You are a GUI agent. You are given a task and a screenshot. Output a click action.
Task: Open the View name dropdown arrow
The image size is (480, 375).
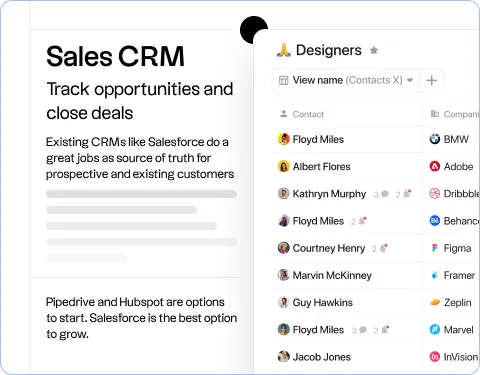click(x=410, y=80)
